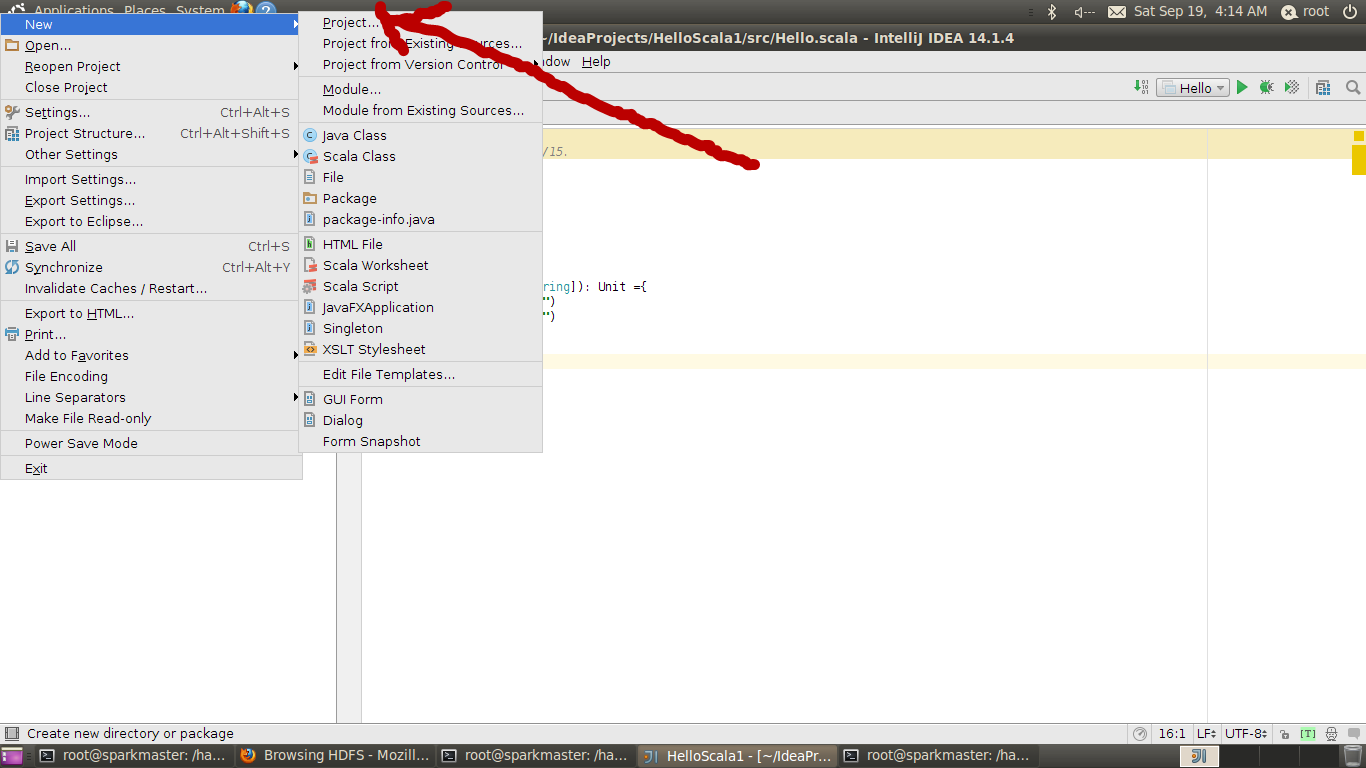Choose Import Settings... entry
The image size is (1366, 768).
151,179
